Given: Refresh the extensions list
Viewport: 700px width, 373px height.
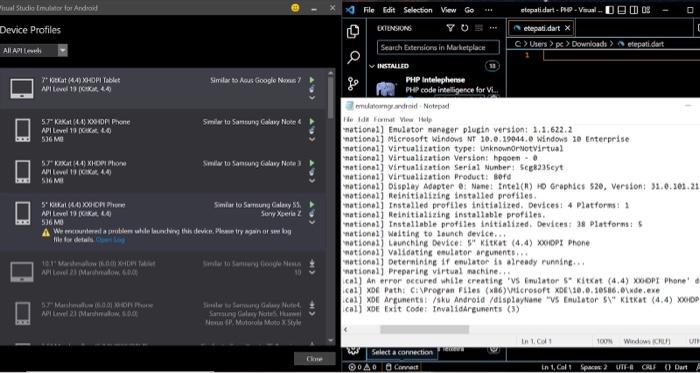Looking at the screenshot, I should click(464, 28).
